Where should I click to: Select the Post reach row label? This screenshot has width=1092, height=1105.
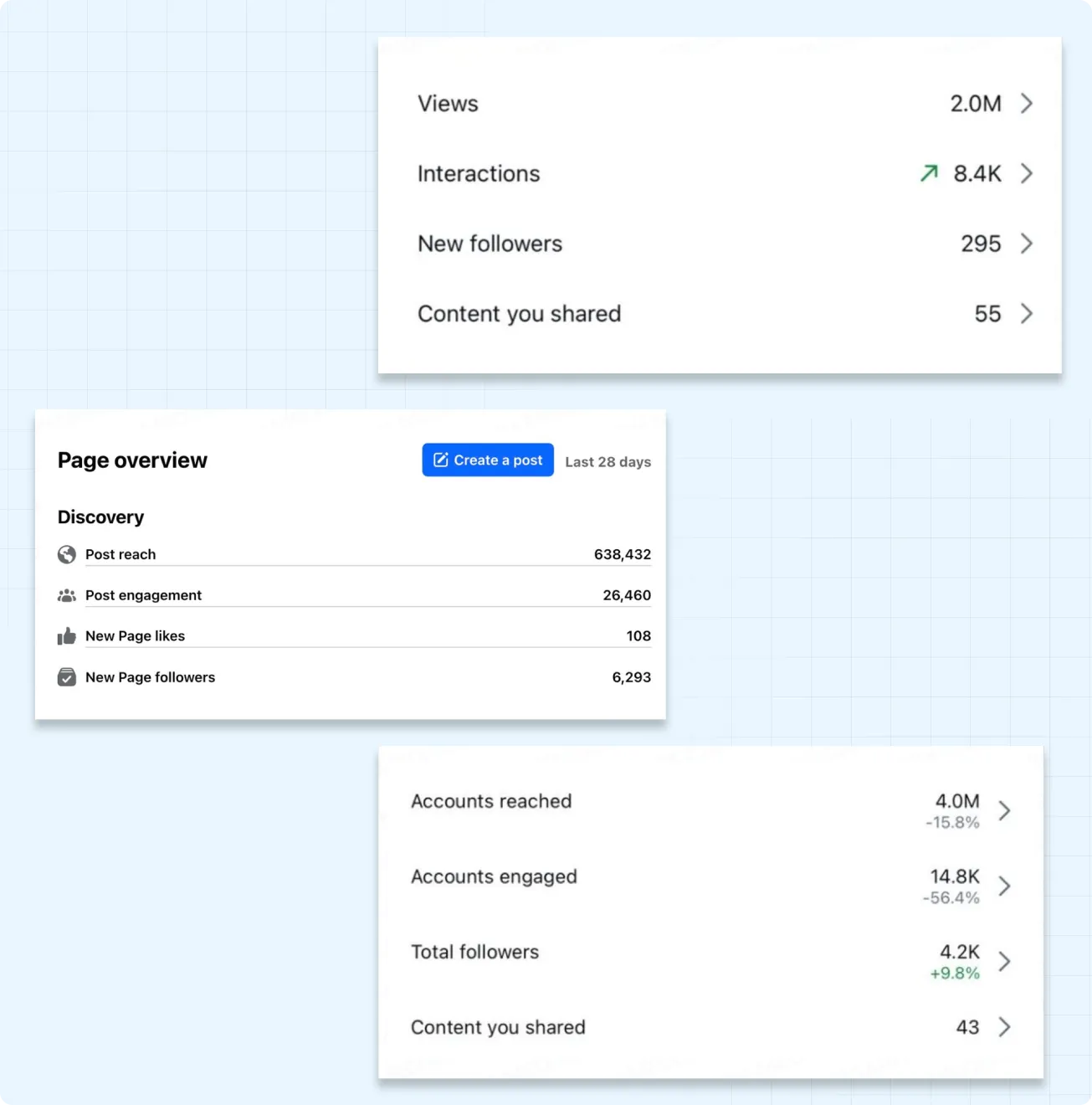point(120,554)
